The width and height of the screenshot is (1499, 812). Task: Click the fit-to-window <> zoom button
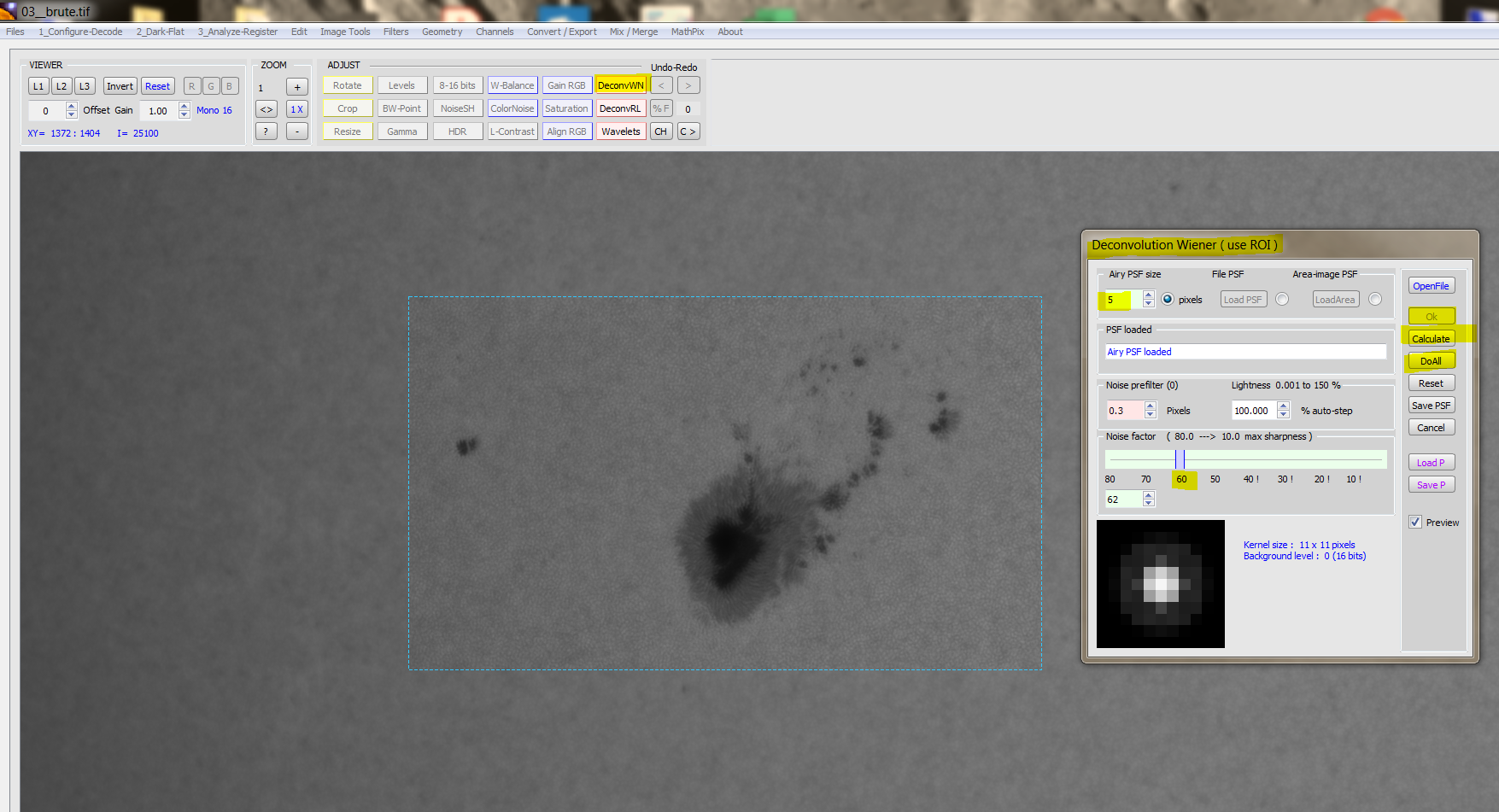point(266,109)
